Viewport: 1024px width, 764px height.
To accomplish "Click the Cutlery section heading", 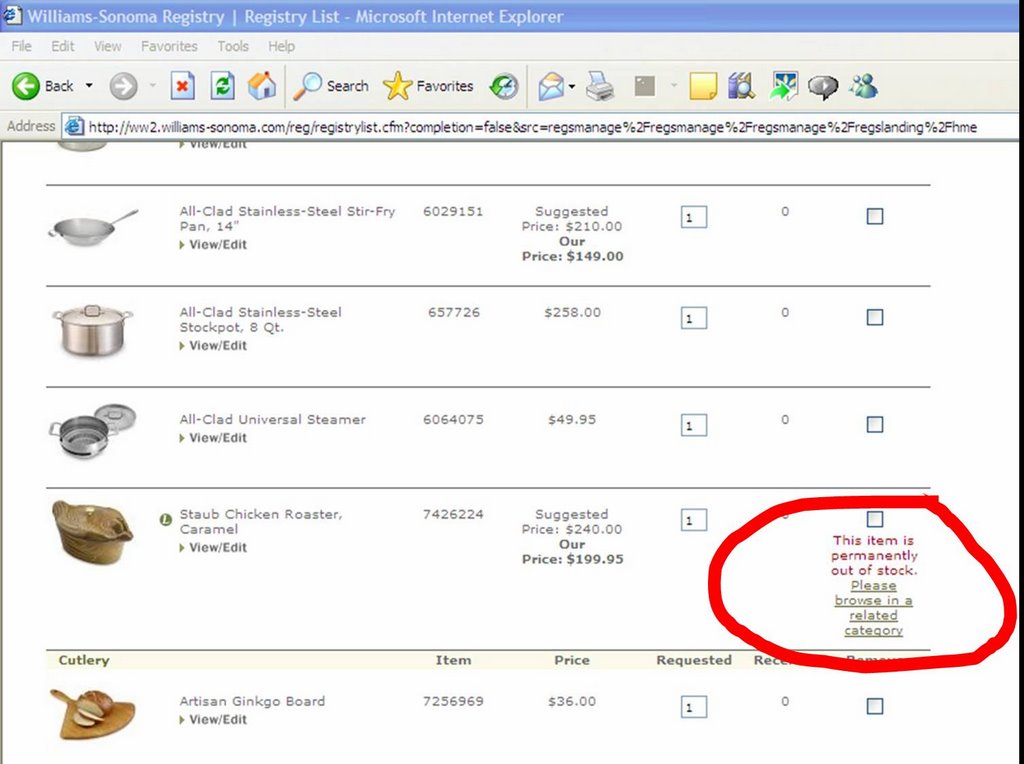I will pyautogui.click(x=84, y=660).
